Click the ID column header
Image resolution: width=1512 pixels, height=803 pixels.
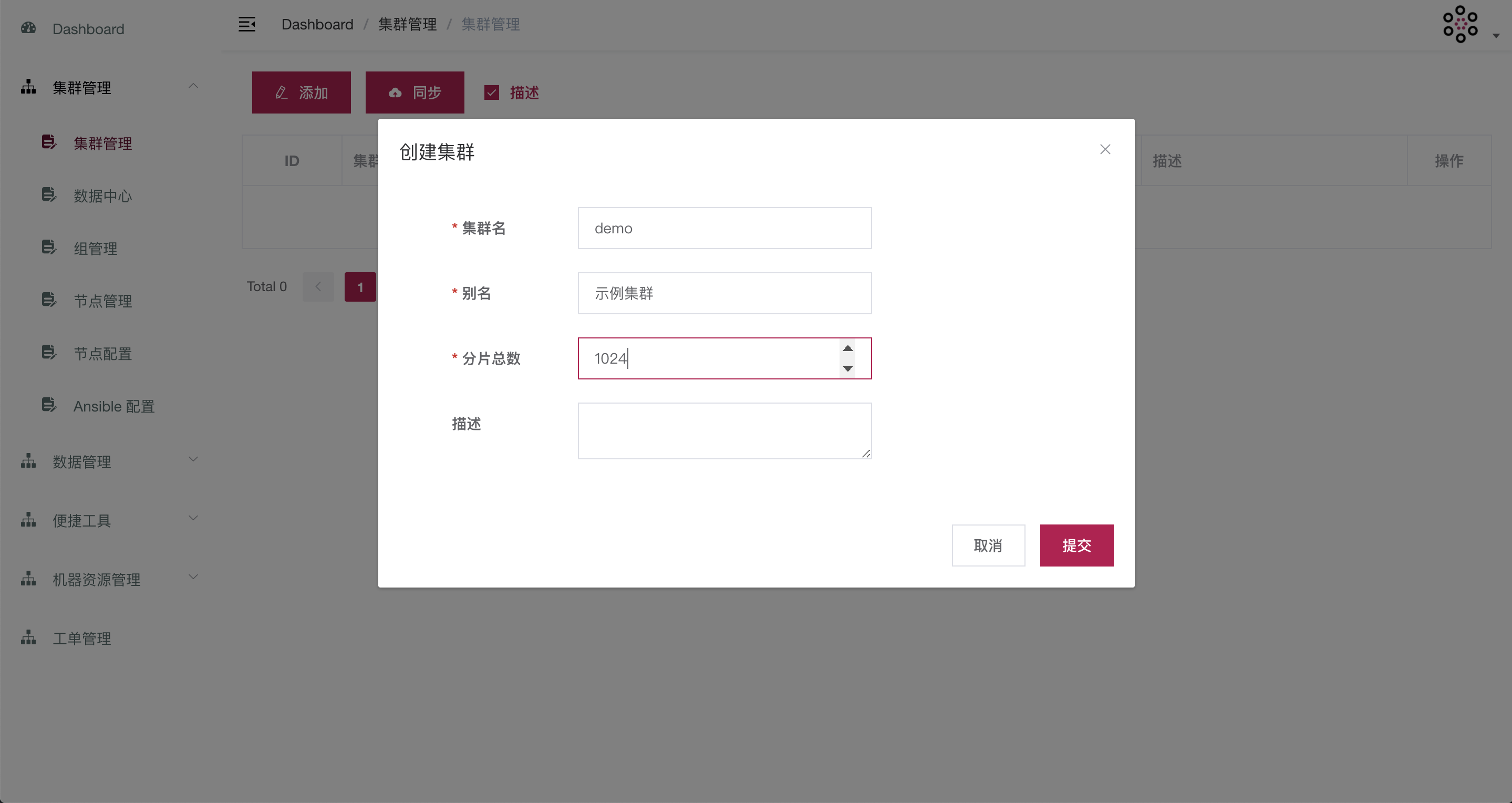click(292, 161)
